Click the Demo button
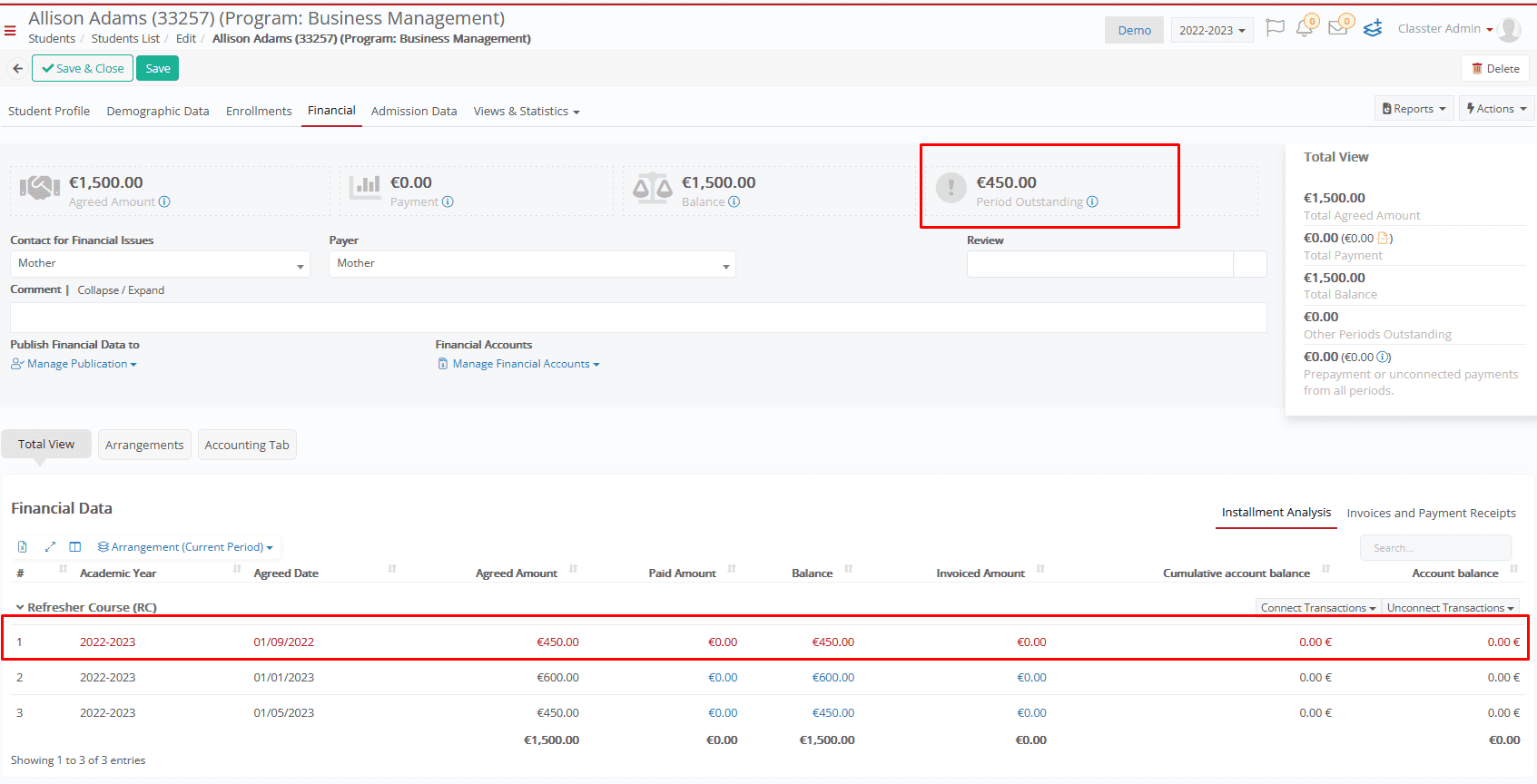Screen dimensions: 1537x784 tap(1134, 30)
